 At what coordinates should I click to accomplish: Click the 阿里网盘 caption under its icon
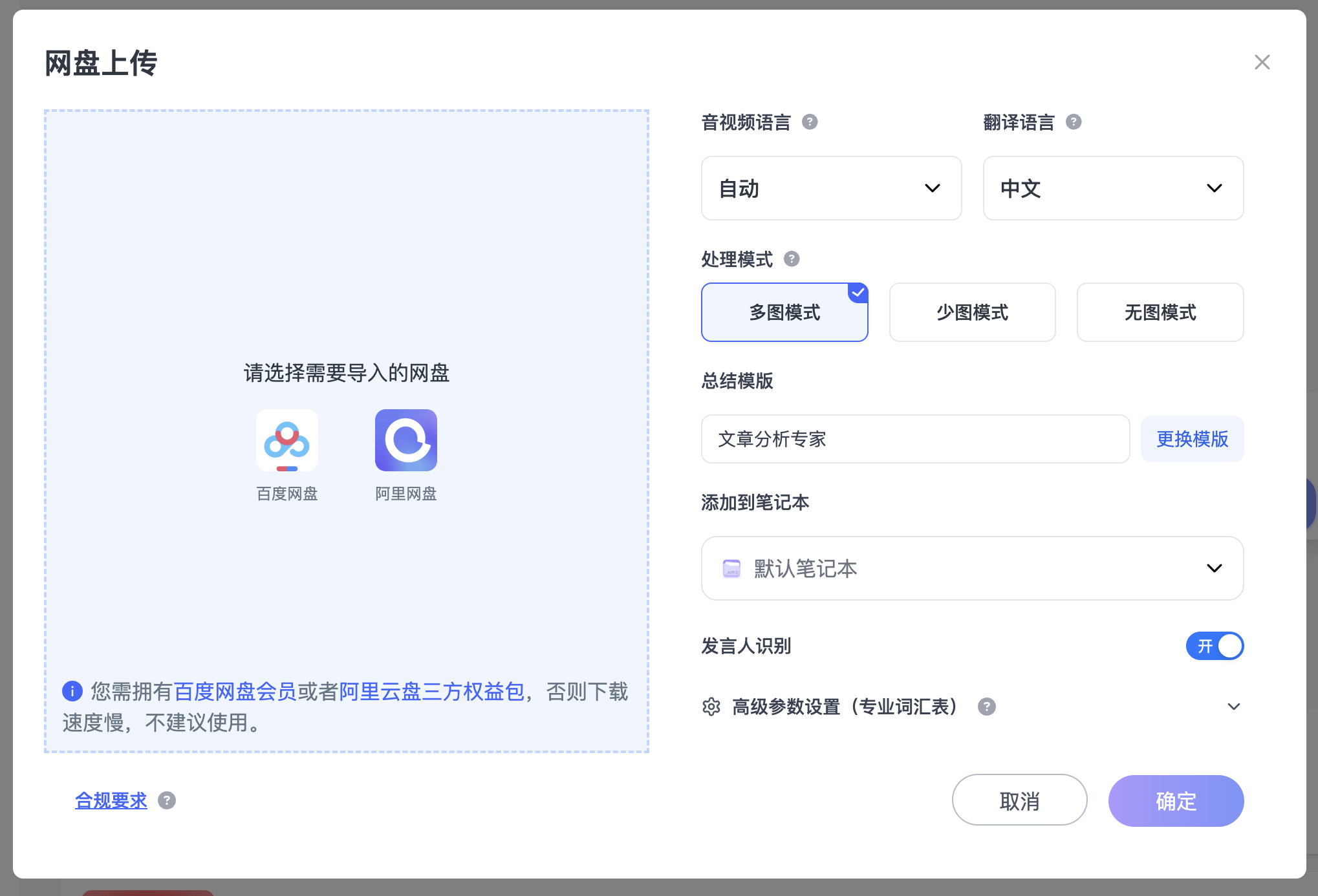406,494
